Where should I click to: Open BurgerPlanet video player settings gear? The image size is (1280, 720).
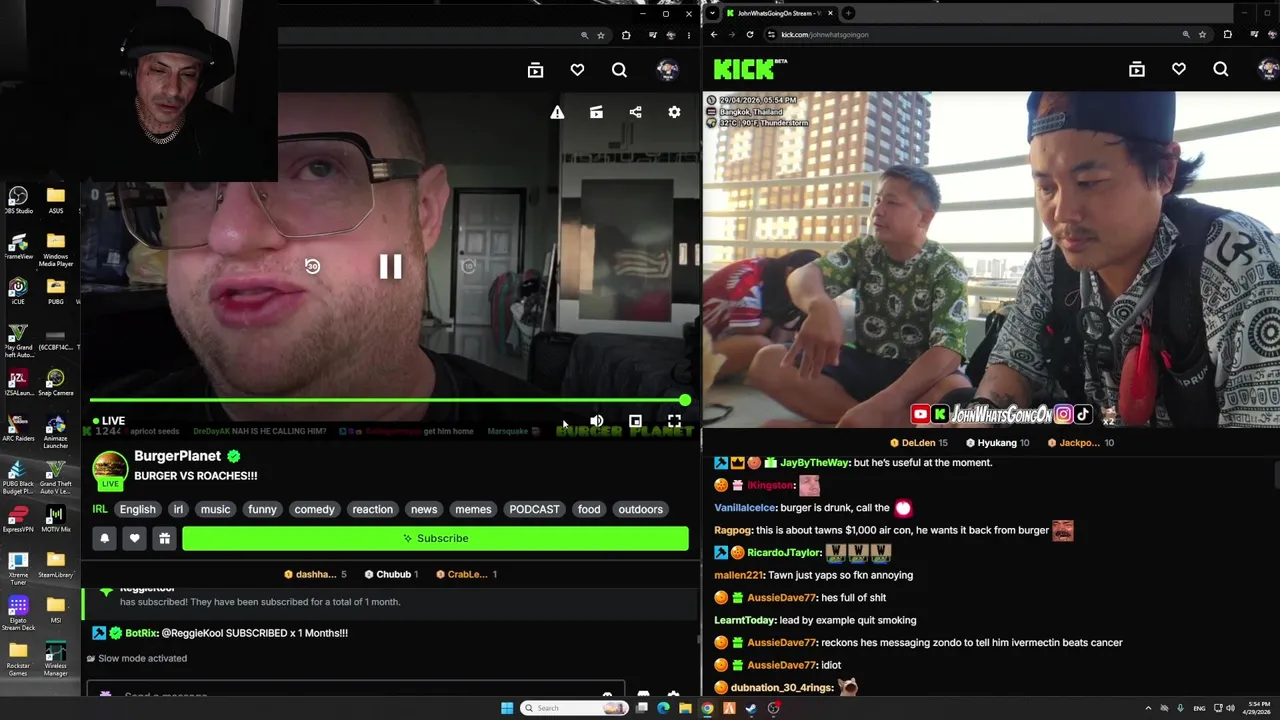[x=674, y=112]
